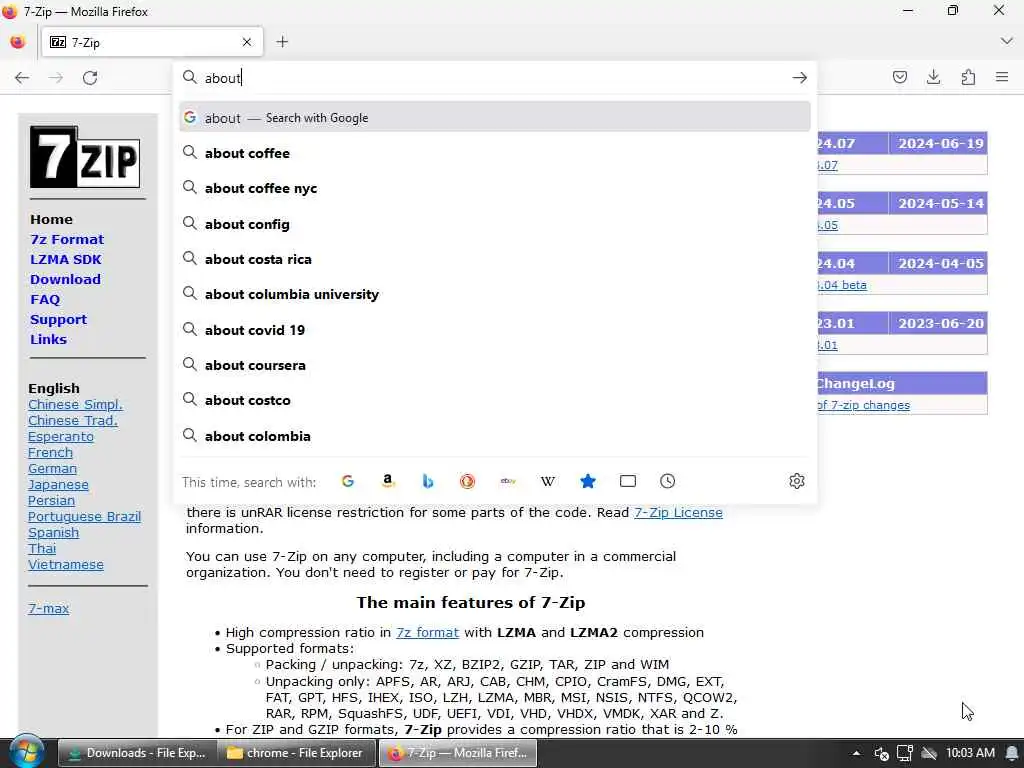Screen dimensions: 1024x768
Task: Choose the 'about coffee' suggestion
Action: pyautogui.click(x=495, y=153)
